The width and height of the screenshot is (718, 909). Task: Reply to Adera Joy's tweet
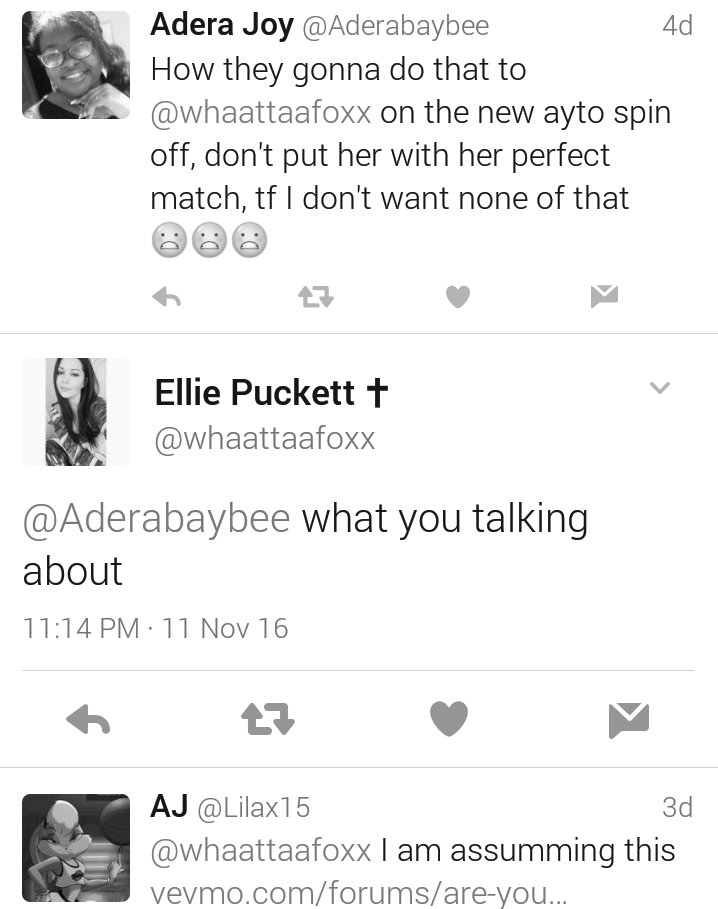point(167,297)
